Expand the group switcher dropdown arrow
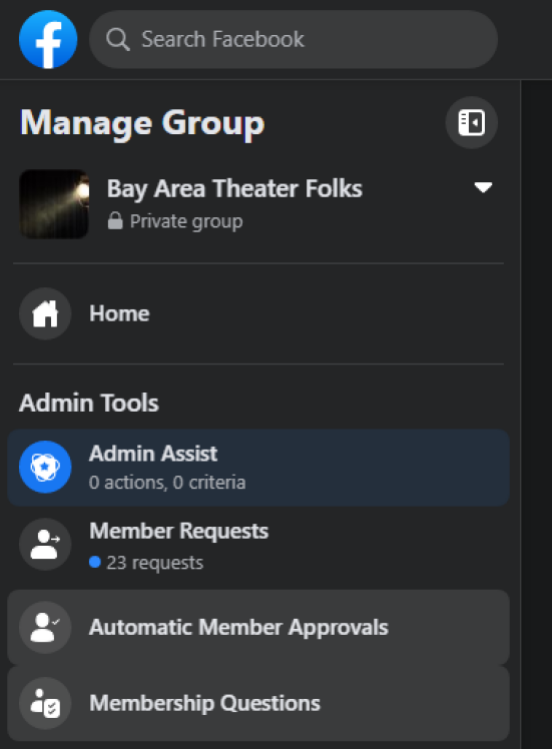This screenshot has width=552, height=749. 483,187
